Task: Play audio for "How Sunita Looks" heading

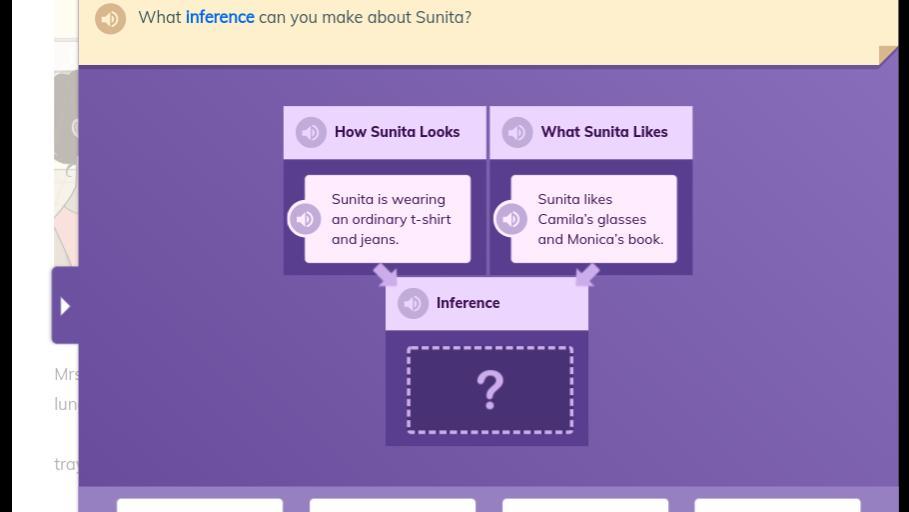Action: [x=311, y=132]
